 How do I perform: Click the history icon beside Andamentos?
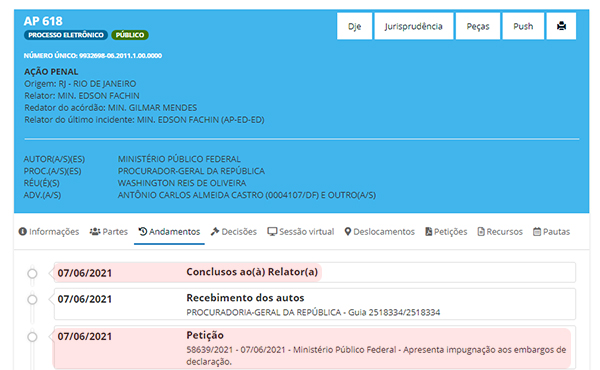[x=143, y=231]
